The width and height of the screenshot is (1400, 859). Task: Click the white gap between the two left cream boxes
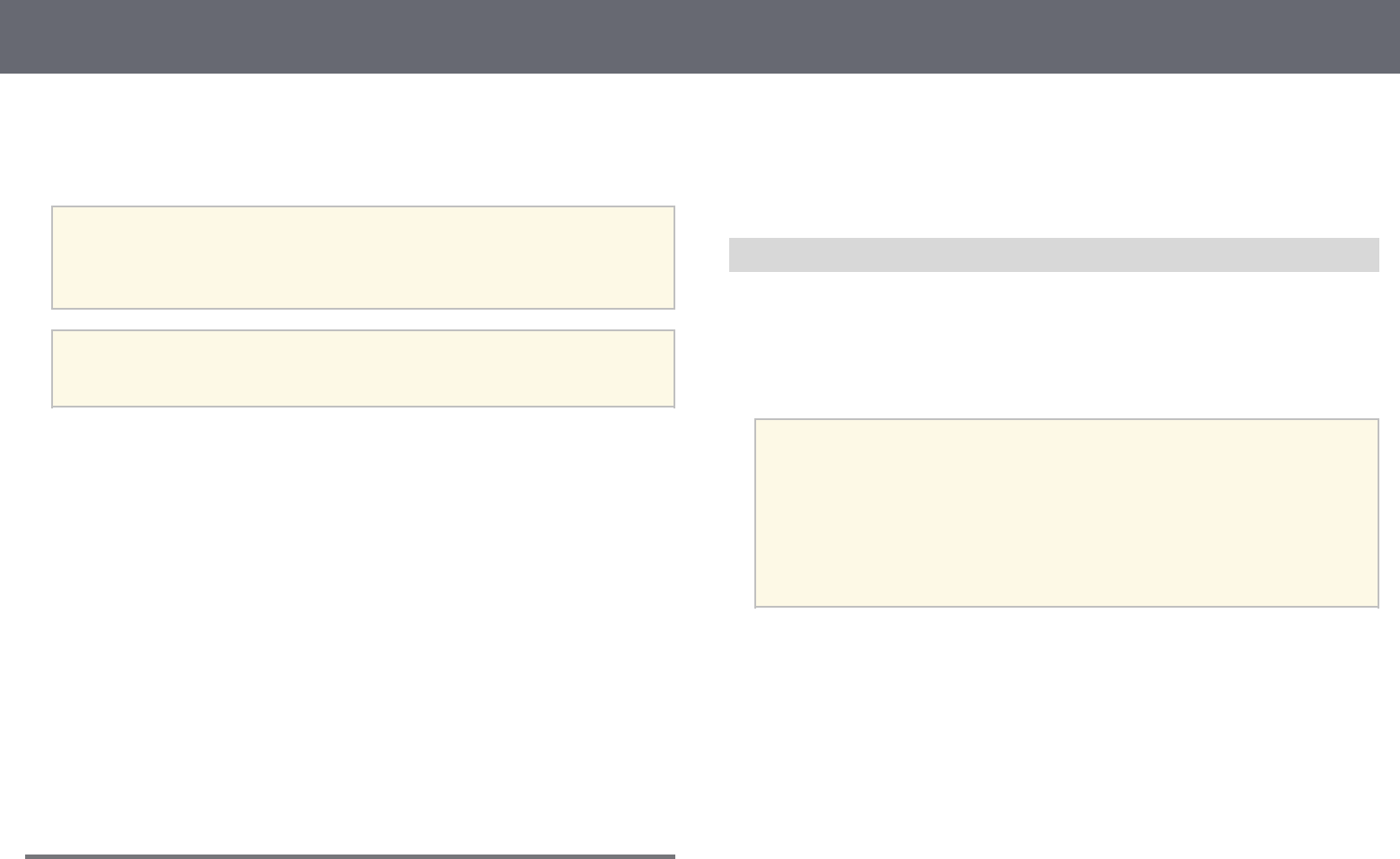pos(363,320)
